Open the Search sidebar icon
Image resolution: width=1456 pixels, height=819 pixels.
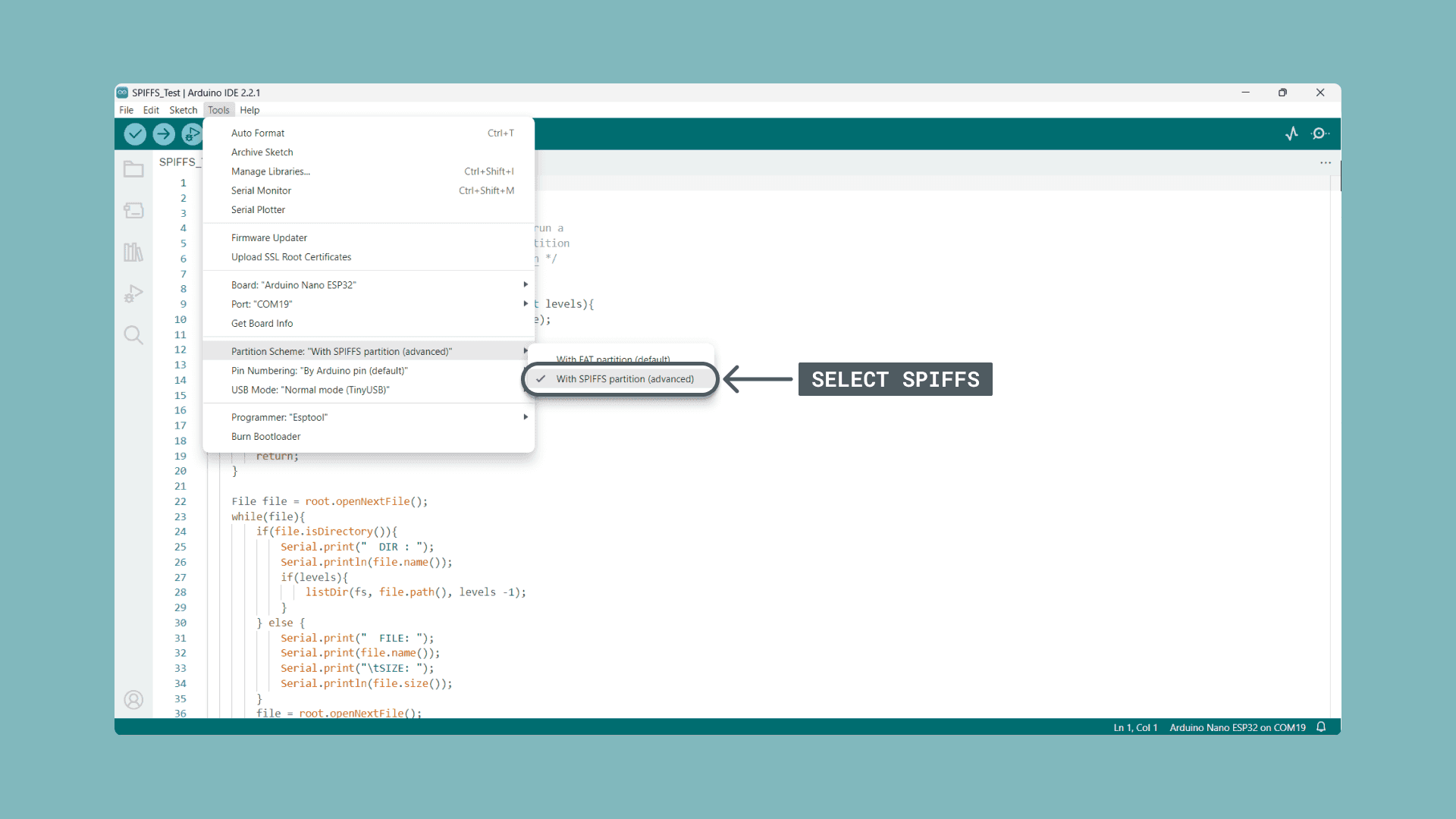(x=133, y=334)
